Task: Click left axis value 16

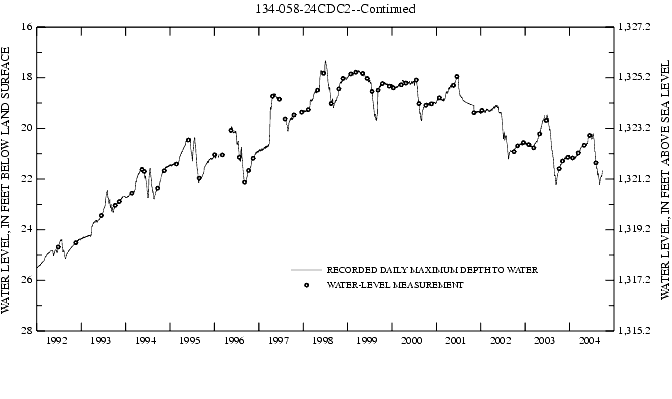Action: tap(26, 27)
